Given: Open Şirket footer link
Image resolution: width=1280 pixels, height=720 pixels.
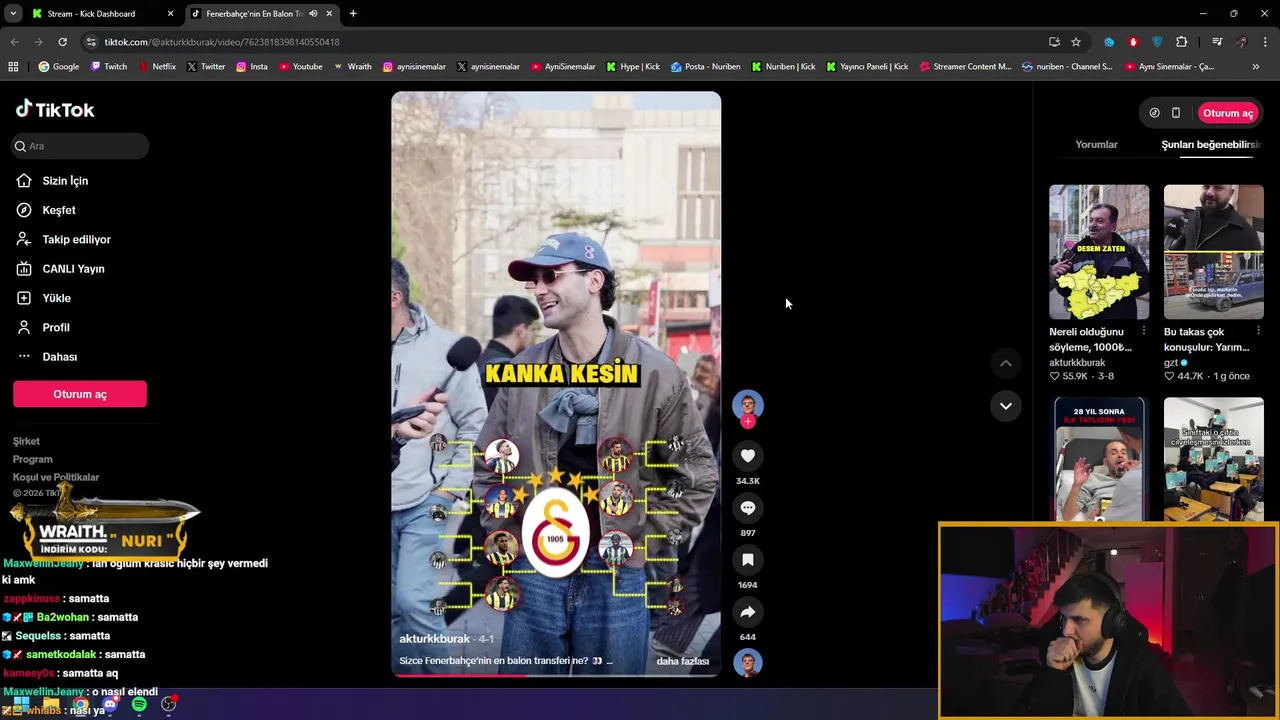Looking at the screenshot, I should point(26,441).
